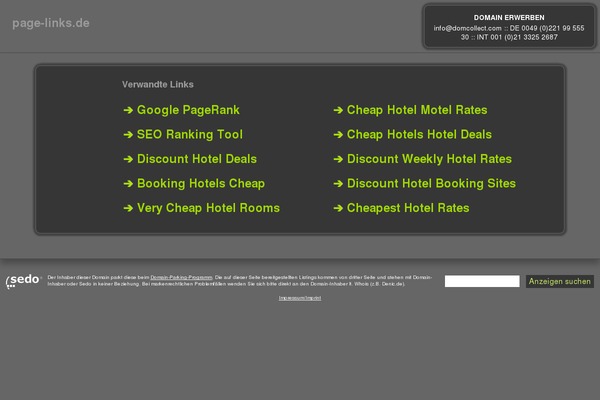Image resolution: width=600 pixels, height=400 pixels.
Task: Open the SEO Ranking Tool link
Action: pos(190,134)
